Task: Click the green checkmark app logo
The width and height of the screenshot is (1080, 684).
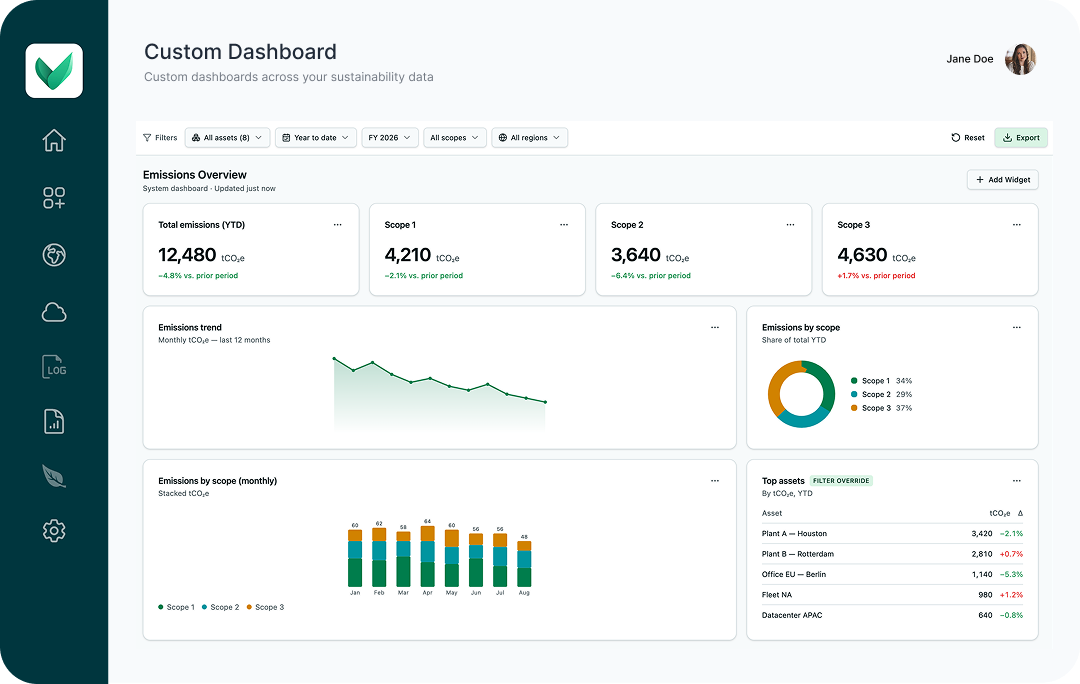Action: (x=54, y=71)
